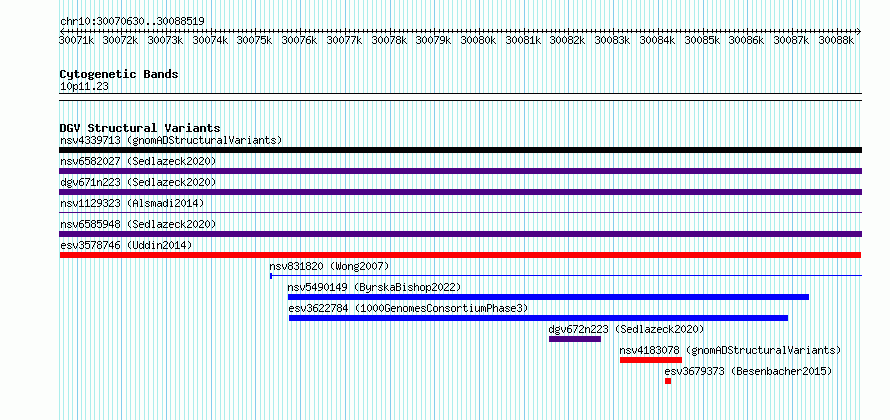This screenshot has height=420, width=890.
Task: Click the thin nsv831820 Wong2007 blue line
Action: coord(566,276)
